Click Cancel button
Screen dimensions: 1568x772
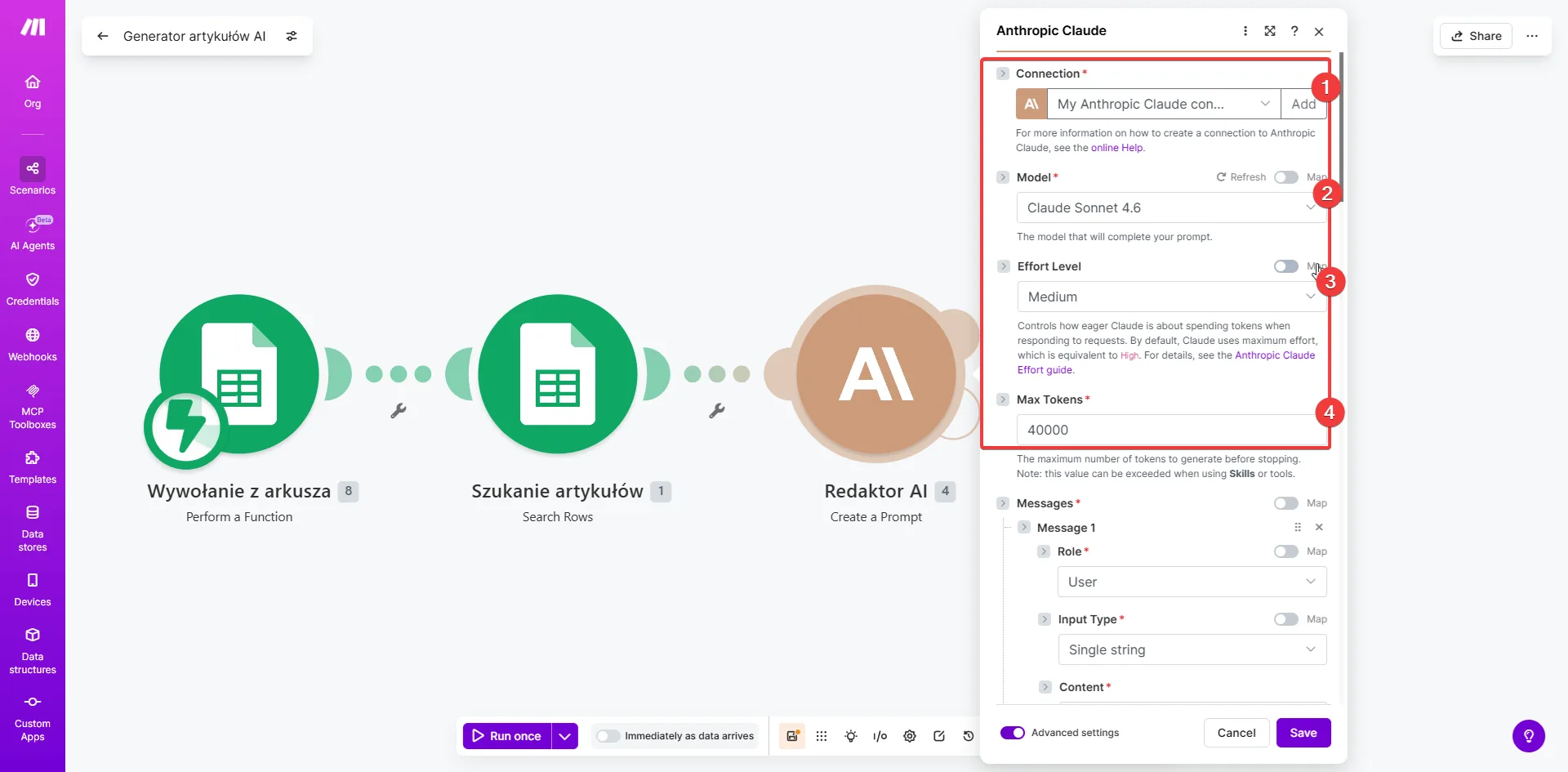(1236, 733)
